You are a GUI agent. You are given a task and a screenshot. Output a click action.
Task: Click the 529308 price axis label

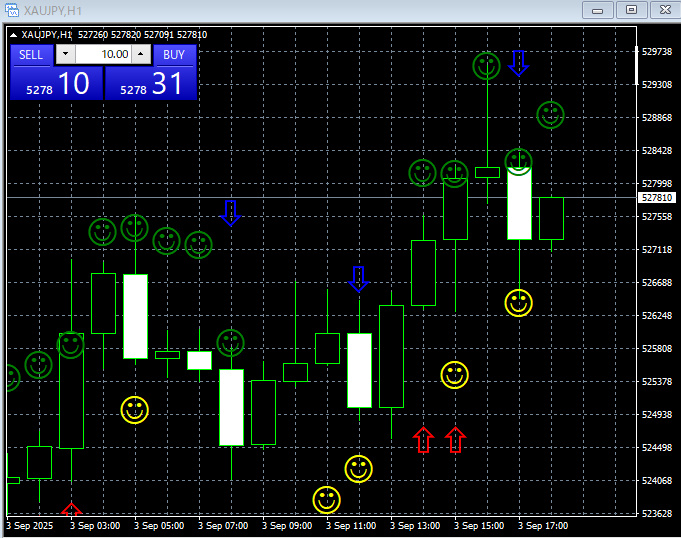657,85
